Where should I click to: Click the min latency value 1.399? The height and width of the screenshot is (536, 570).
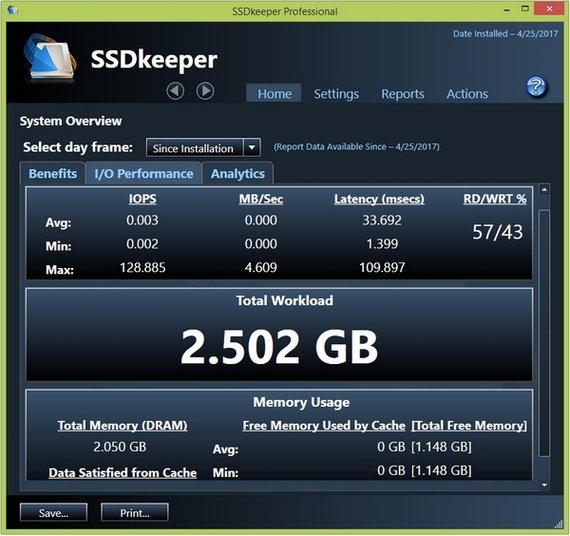point(382,244)
